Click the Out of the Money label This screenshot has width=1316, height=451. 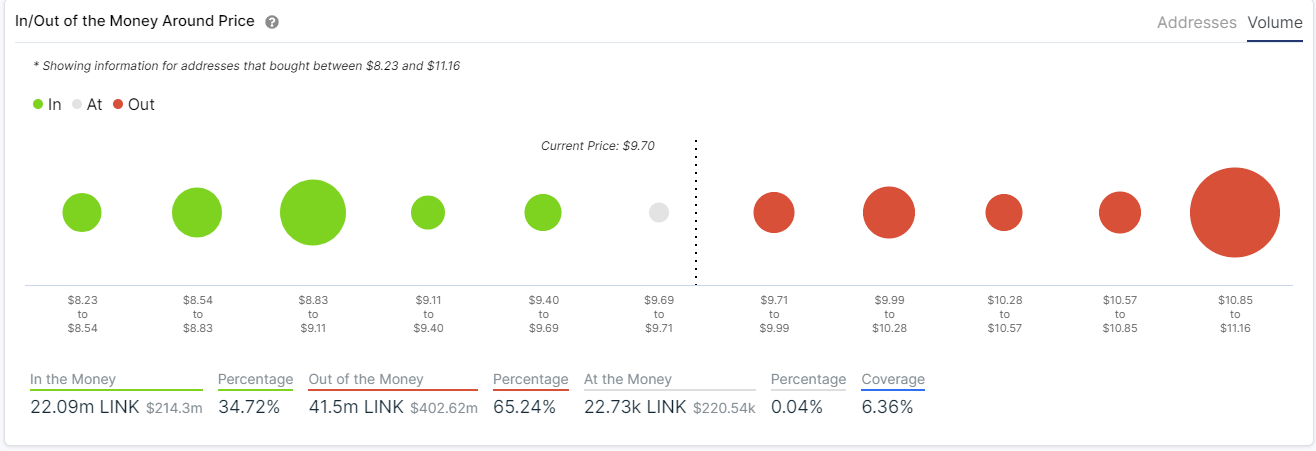point(366,380)
